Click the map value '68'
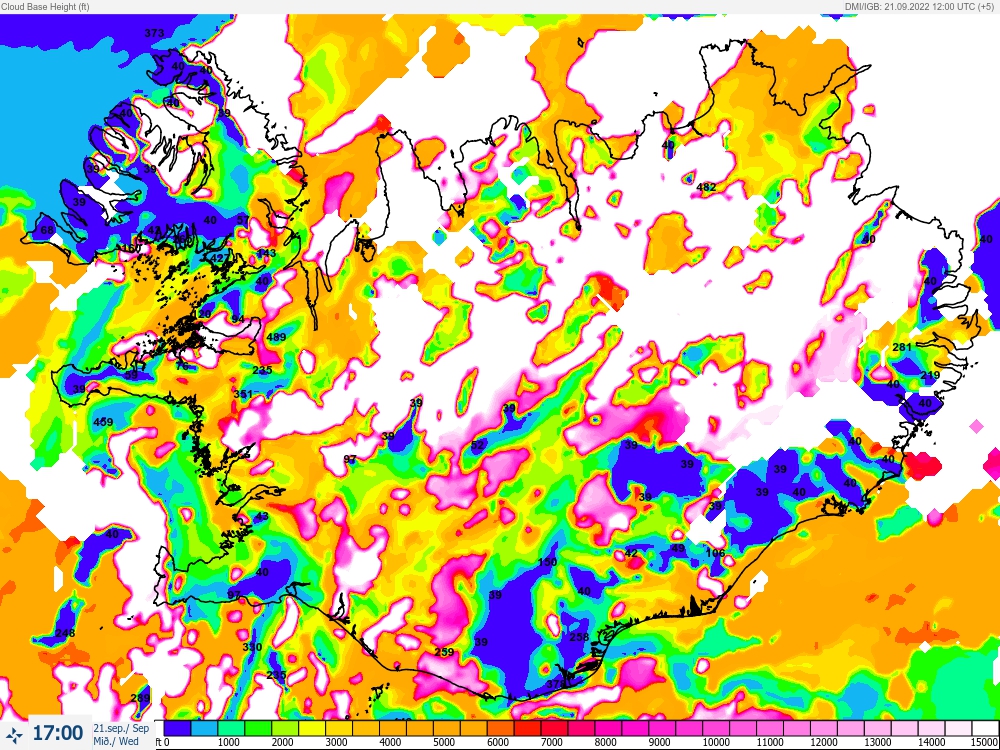The width and height of the screenshot is (1000, 750). pos(47,230)
